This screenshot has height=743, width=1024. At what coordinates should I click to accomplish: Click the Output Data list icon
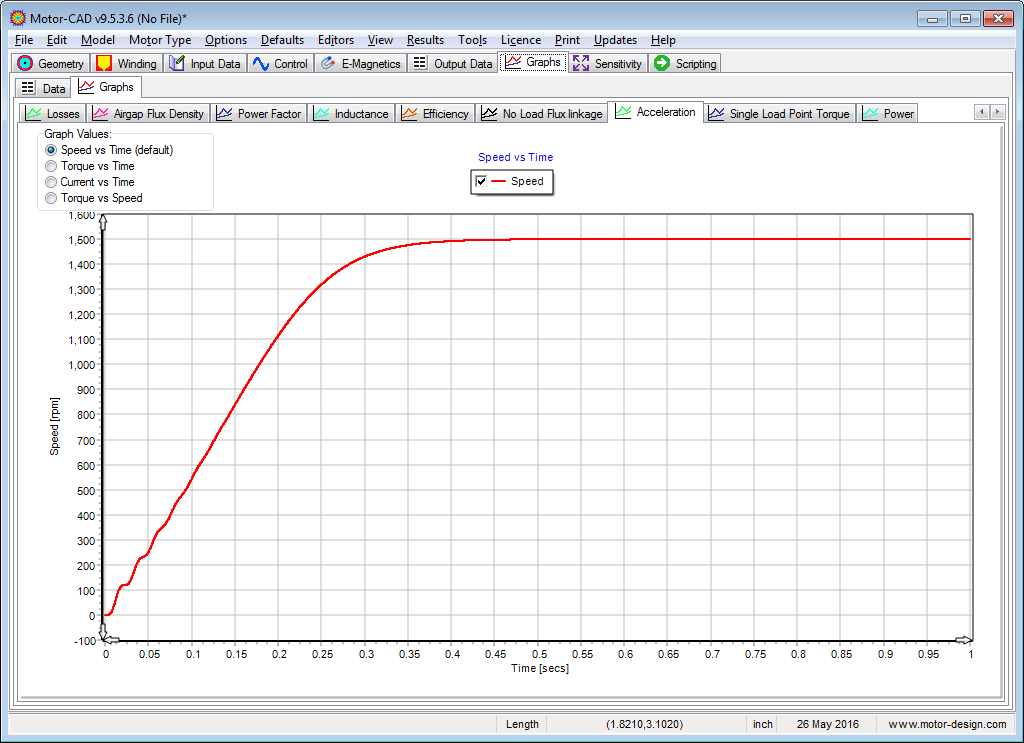coord(420,63)
